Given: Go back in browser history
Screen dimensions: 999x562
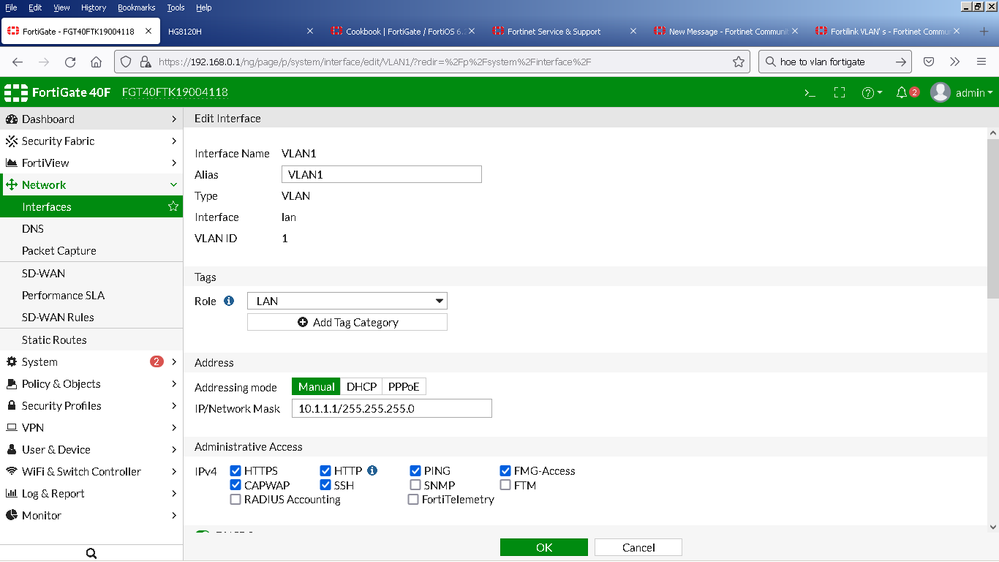Looking at the screenshot, I should click(17, 62).
